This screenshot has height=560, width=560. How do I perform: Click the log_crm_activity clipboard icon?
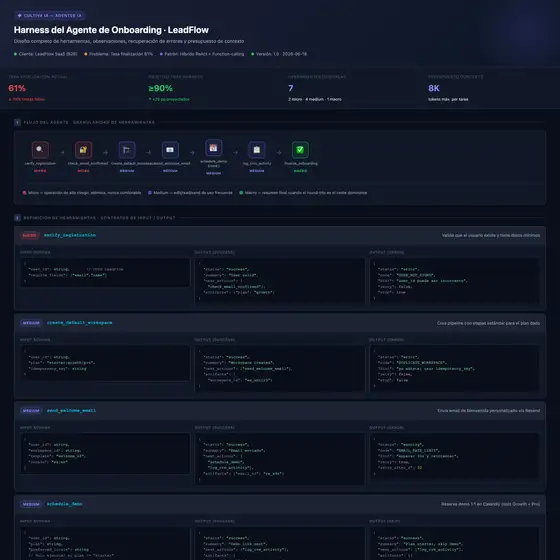click(257, 150)
